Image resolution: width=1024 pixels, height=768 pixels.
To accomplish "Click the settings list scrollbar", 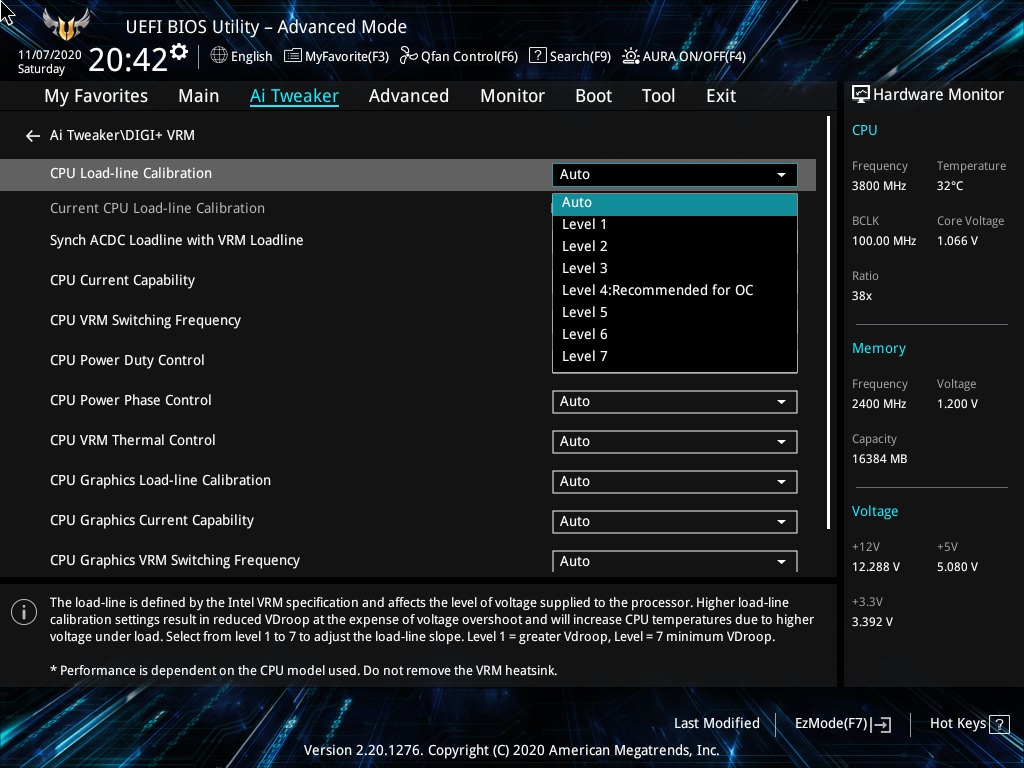I will [828, 323].
